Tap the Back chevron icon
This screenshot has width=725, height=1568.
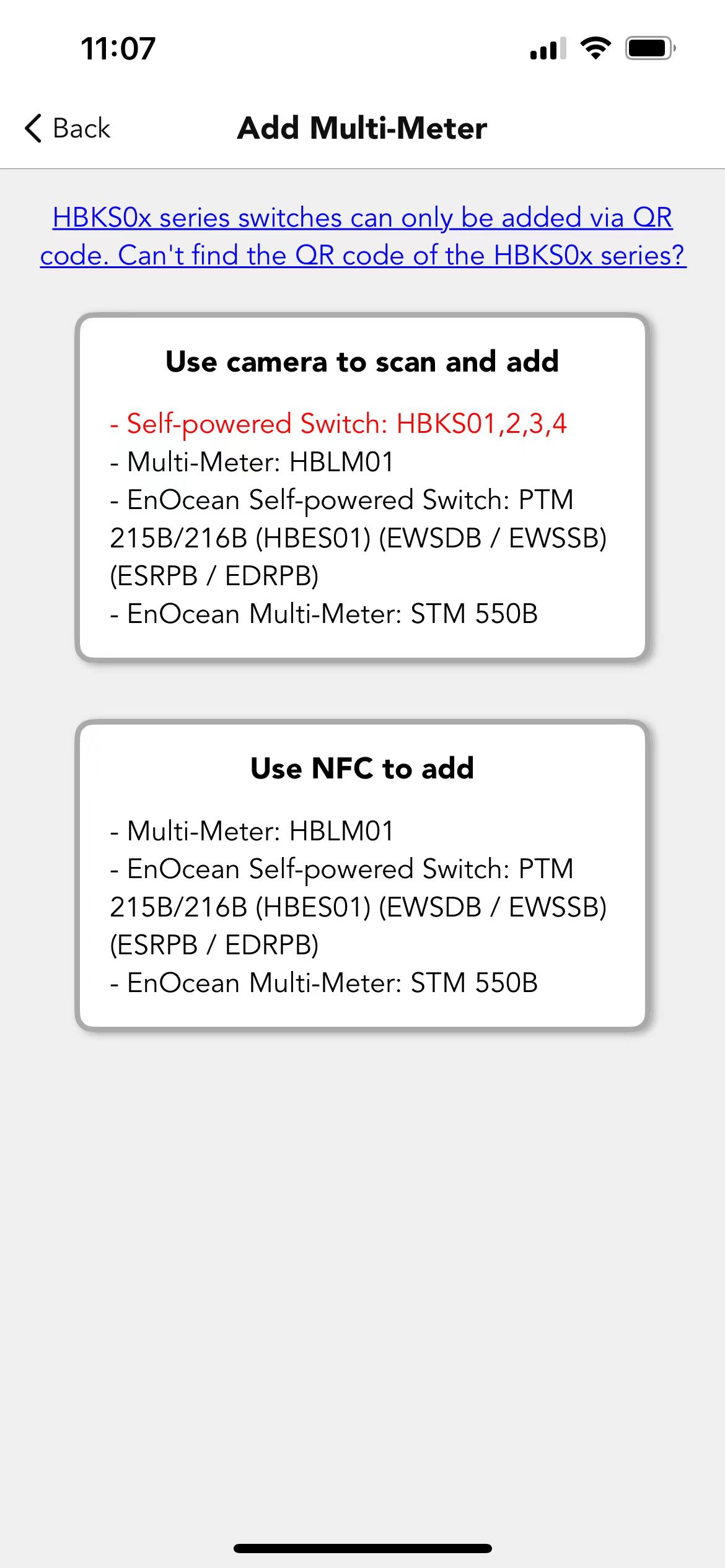33,128
